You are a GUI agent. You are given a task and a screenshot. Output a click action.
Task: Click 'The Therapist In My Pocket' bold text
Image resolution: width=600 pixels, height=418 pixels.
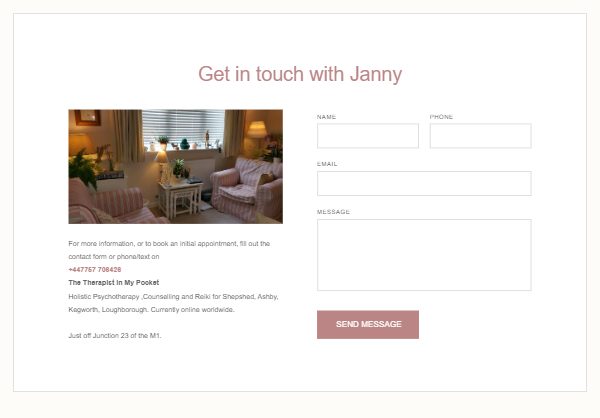[x=114, y=283]
